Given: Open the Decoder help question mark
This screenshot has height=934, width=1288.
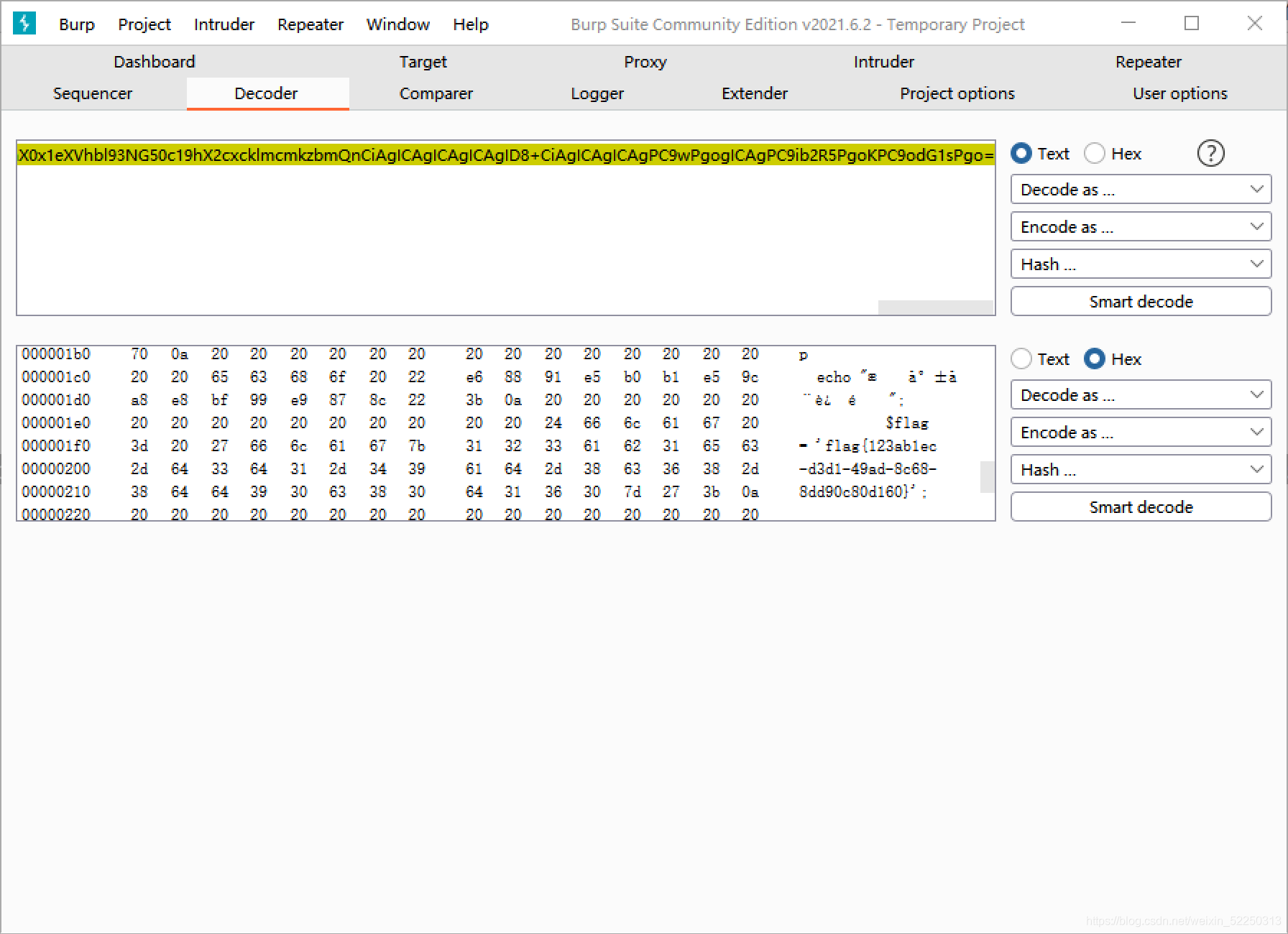Looking at the screenshot, I should [1210, 153].
